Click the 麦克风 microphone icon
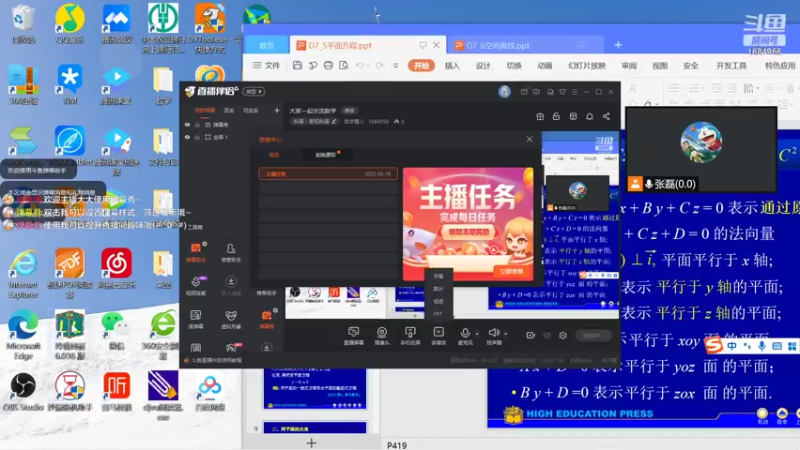The image size is (800, 450). pos(465,334)
